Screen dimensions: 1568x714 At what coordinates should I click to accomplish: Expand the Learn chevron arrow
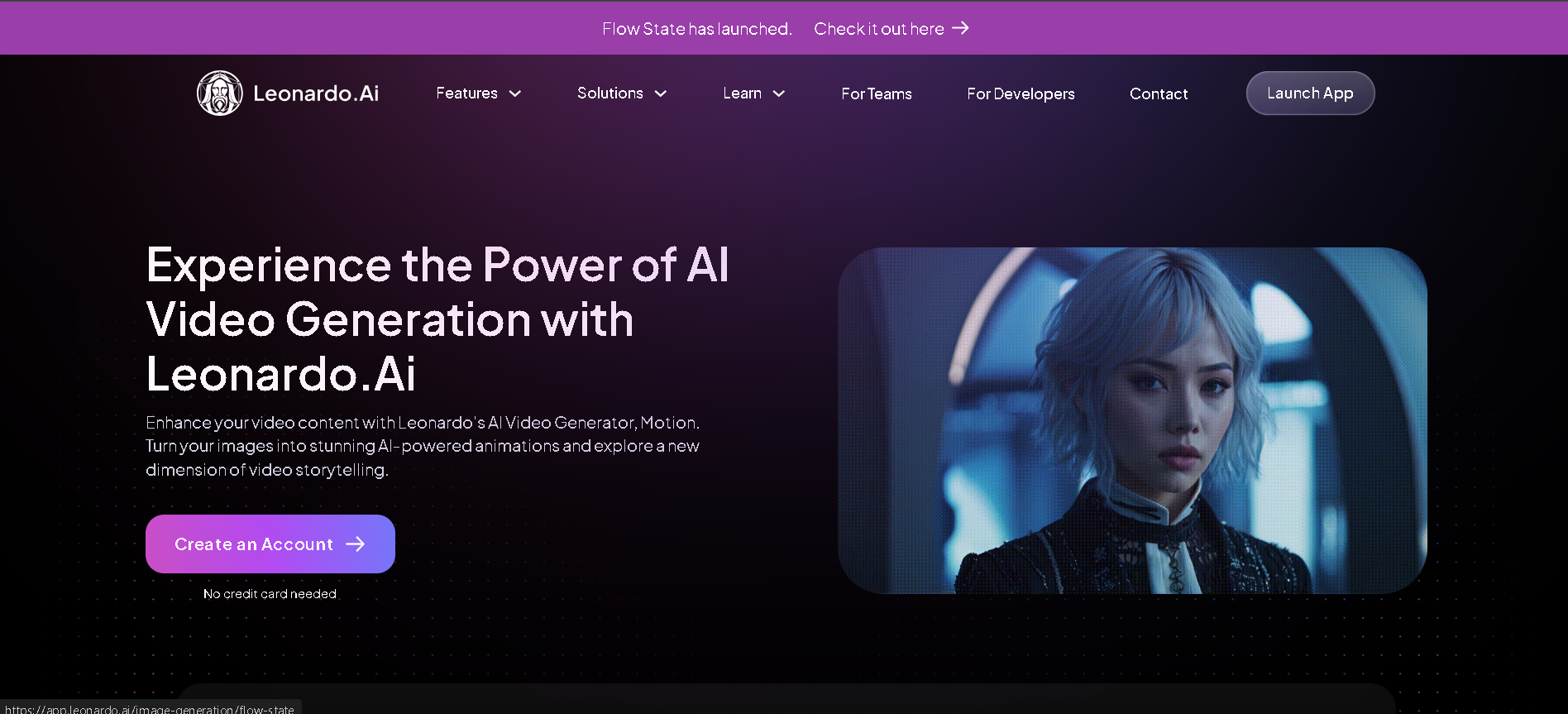coord(779,93)
